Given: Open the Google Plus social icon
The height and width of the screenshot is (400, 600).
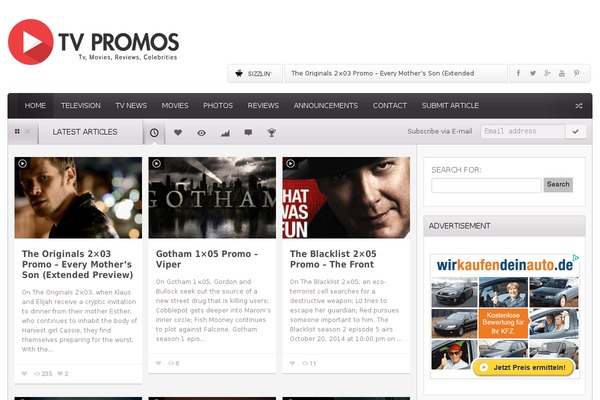Looking at the screenshot, I should [x=547, y=73].
